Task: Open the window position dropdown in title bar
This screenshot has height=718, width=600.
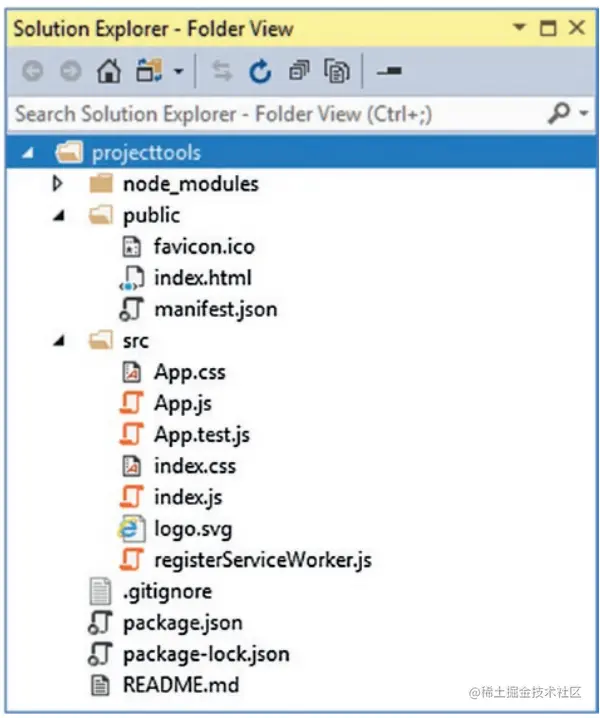Action: coord(519,27)
